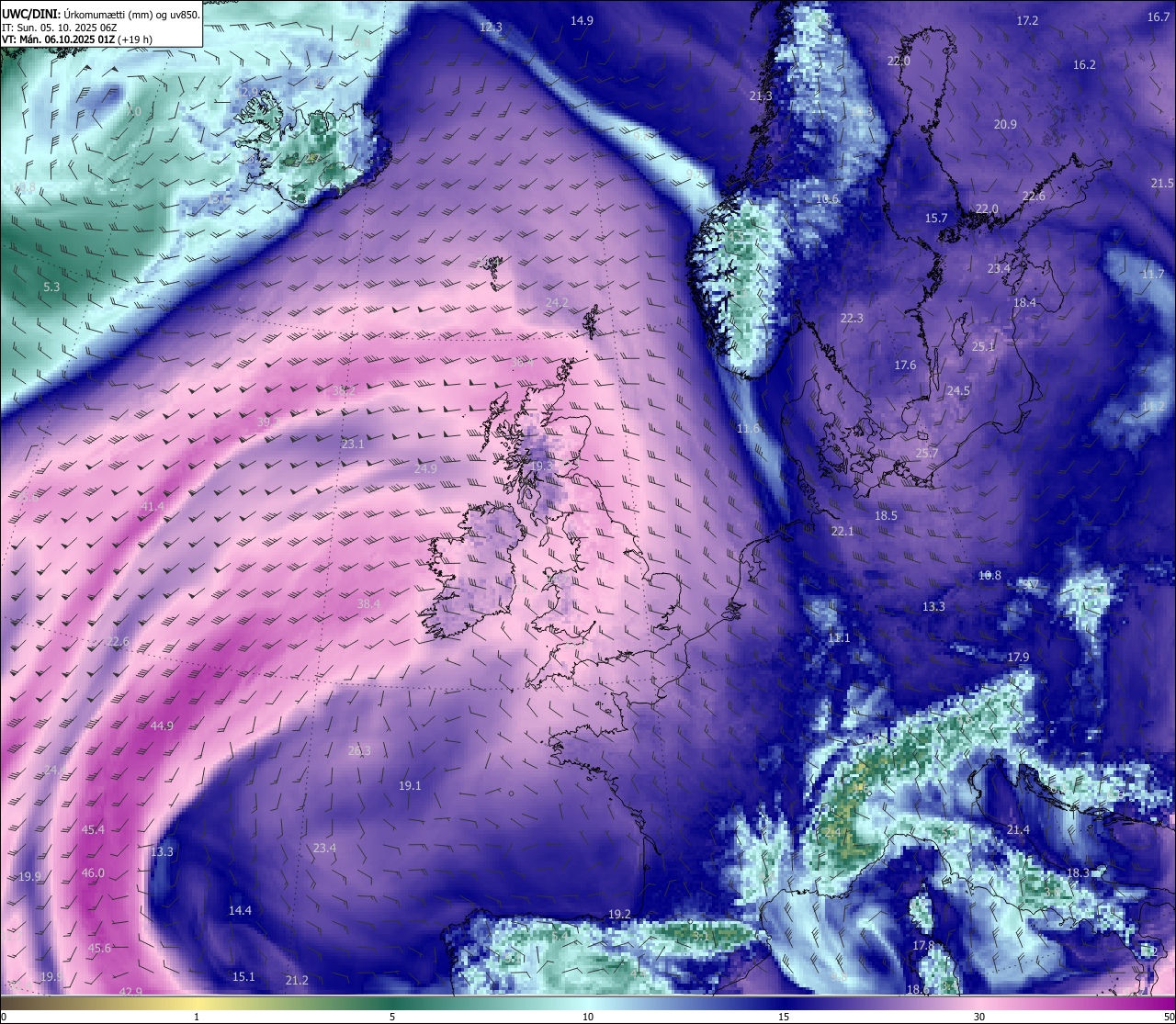Click the 11.1 value label
This screenshot has width=1176, height=1024.
point(839,637)
